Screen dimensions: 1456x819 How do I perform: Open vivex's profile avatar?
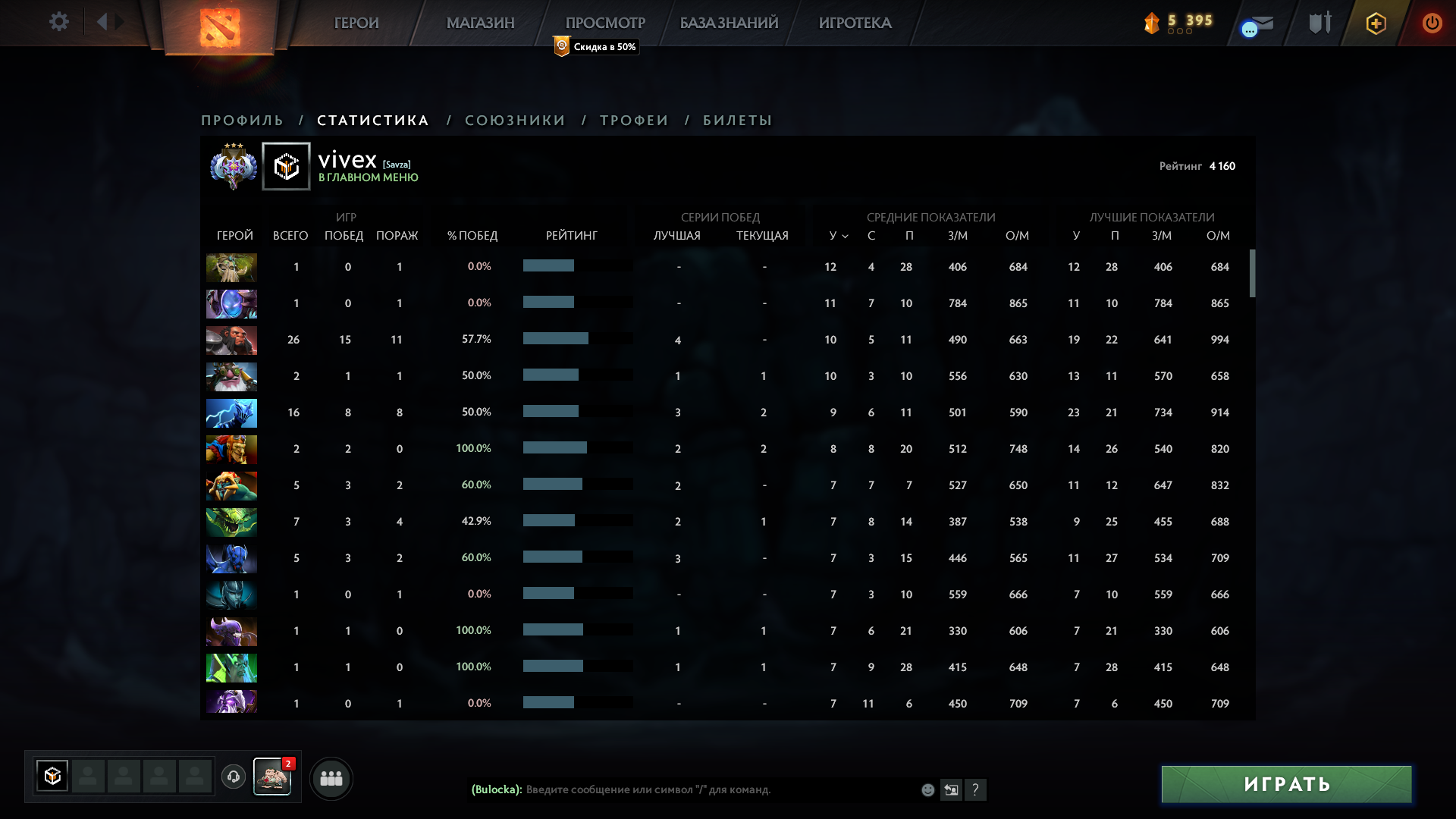click(x=286, y=166)
